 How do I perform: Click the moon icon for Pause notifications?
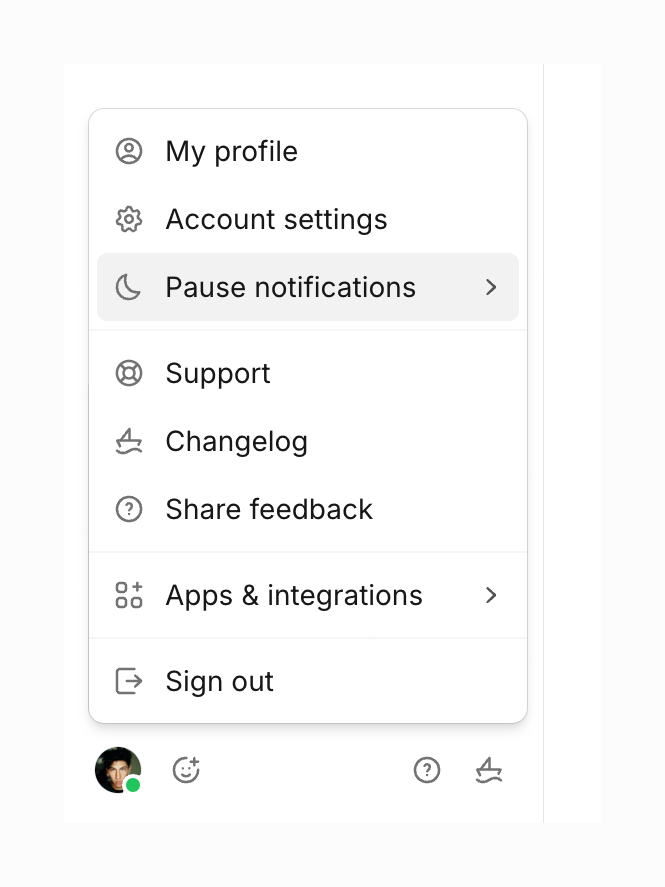[x=129, y=287]
